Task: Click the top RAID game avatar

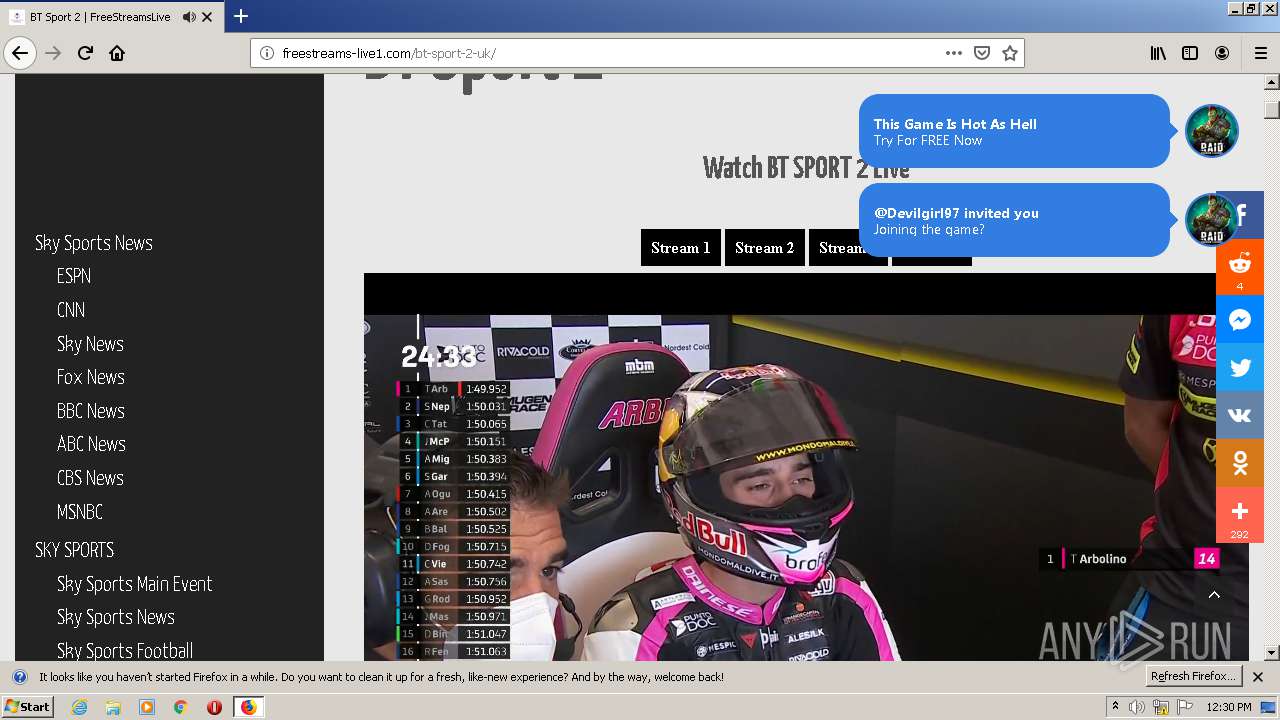Action: pyautogui.click(x=1212, y=131)
